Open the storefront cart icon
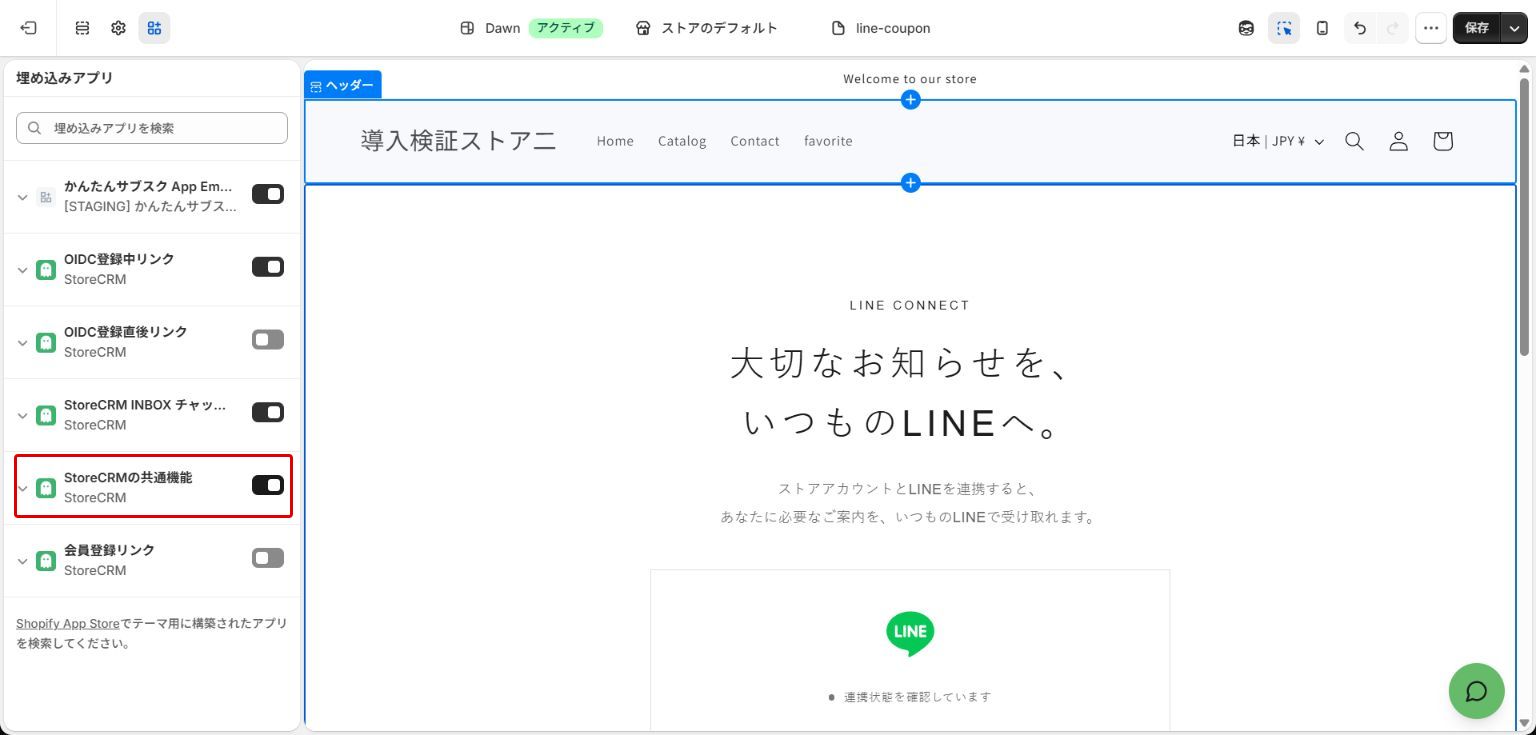 pyautogui.click(x=1442, y=141)
